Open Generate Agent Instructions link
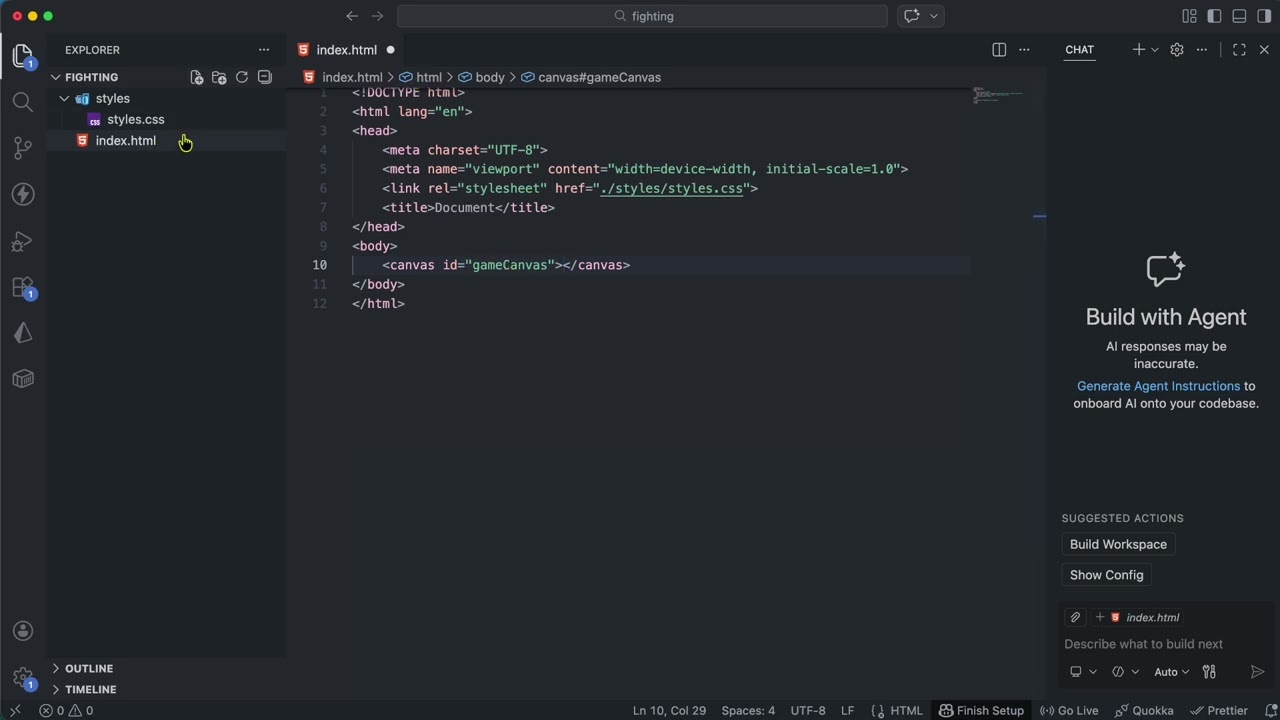Screen dimensions: 1280x720 click(x=1158, y=386)
